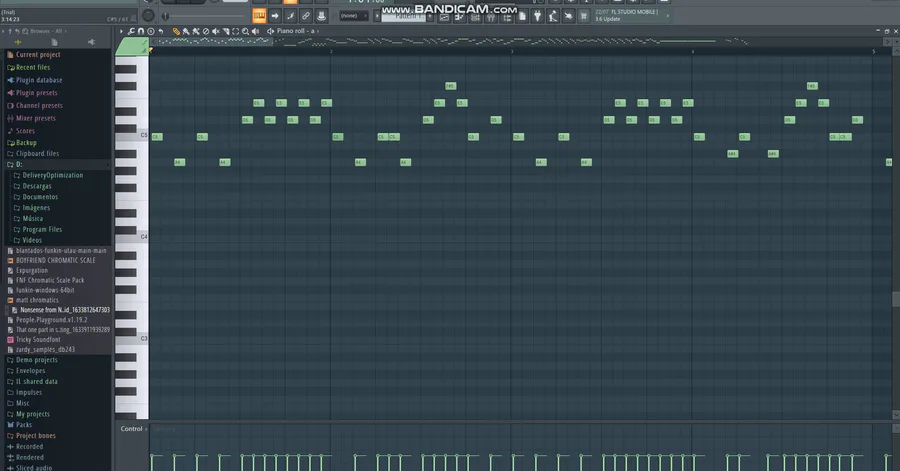Select the Mute tool in piano roll
Screen dimensions: 900x471
click(x=216, y=31)
